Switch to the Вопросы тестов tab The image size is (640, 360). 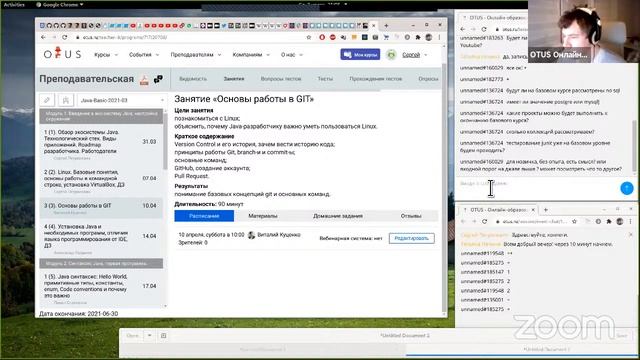[x=281, y=79]
